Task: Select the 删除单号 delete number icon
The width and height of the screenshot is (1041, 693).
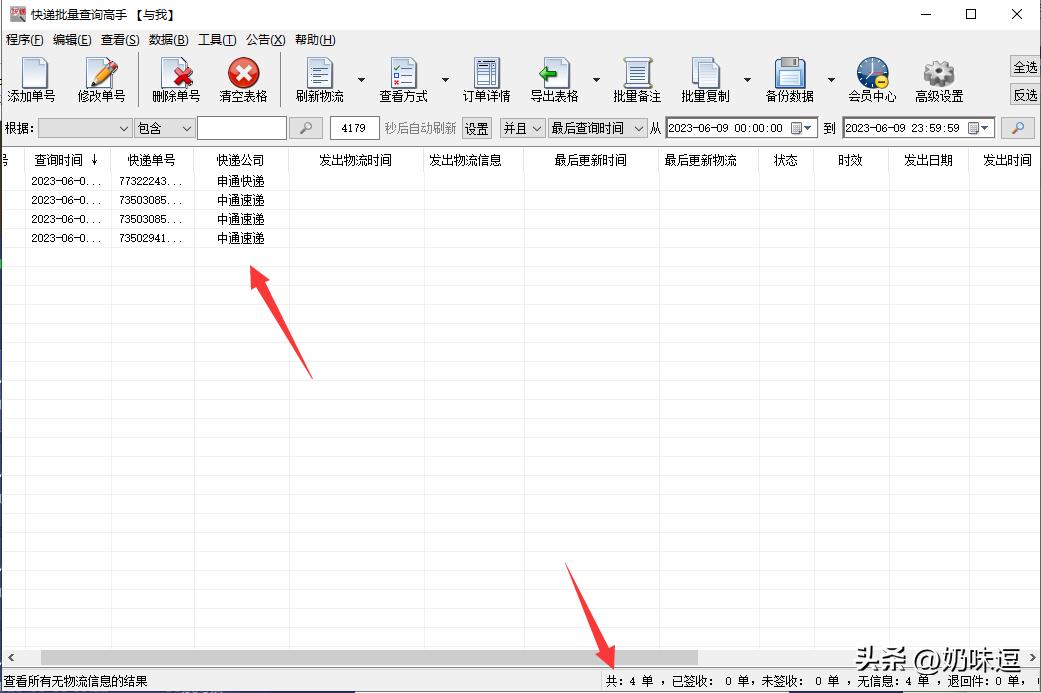Action: 176,79
